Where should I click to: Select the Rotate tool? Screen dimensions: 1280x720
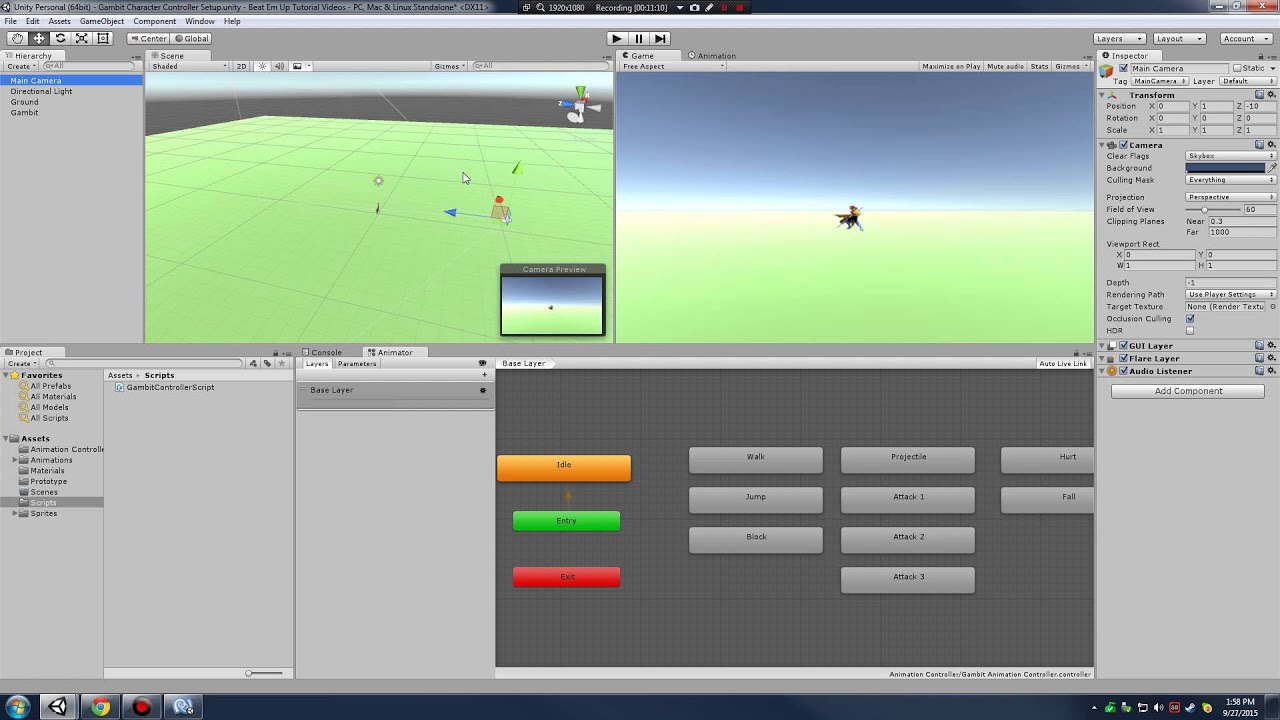pos(60,38)
